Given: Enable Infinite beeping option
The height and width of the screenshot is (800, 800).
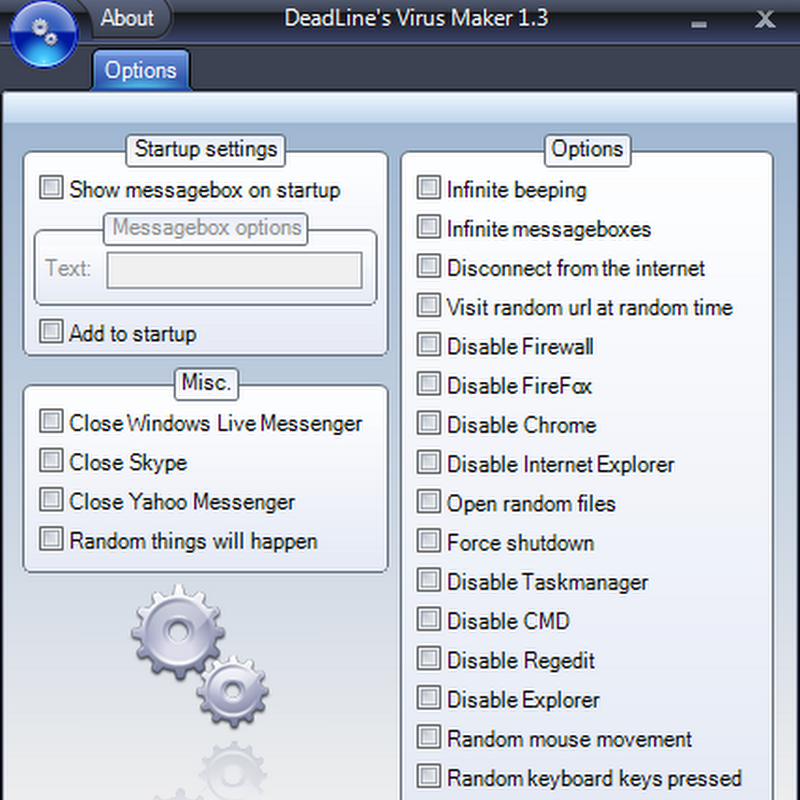Looking at the screenshot, I should pos(429,187).
